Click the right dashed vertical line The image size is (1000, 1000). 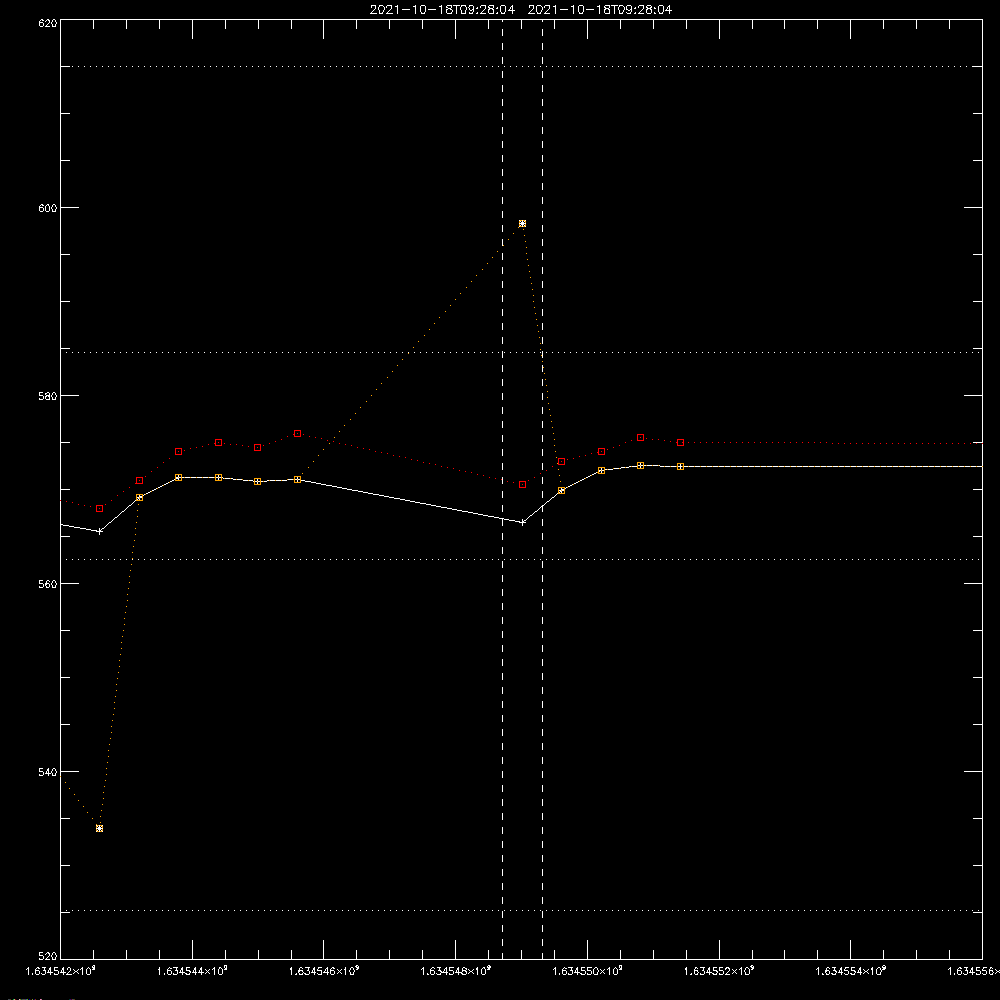click(x=542, y=489)
